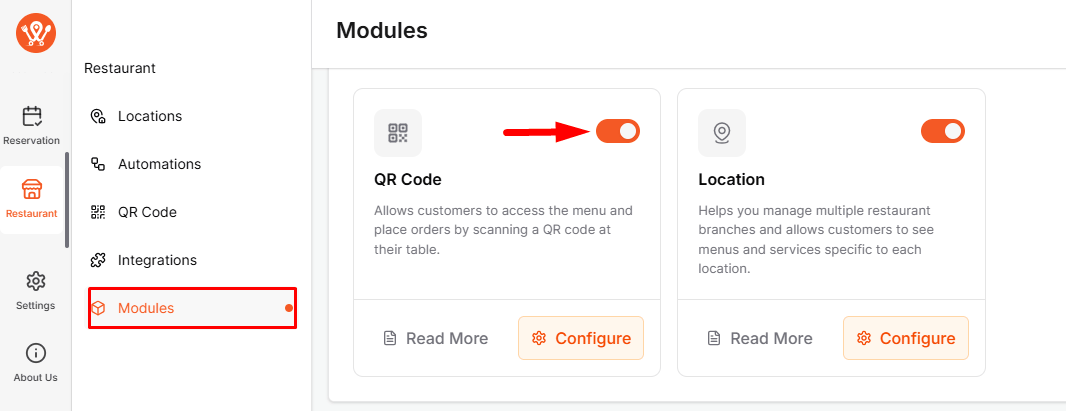The image size is (1066, 411).
Task: Select the Restaurant storefront icon
Action: click(x=32, y=190)
